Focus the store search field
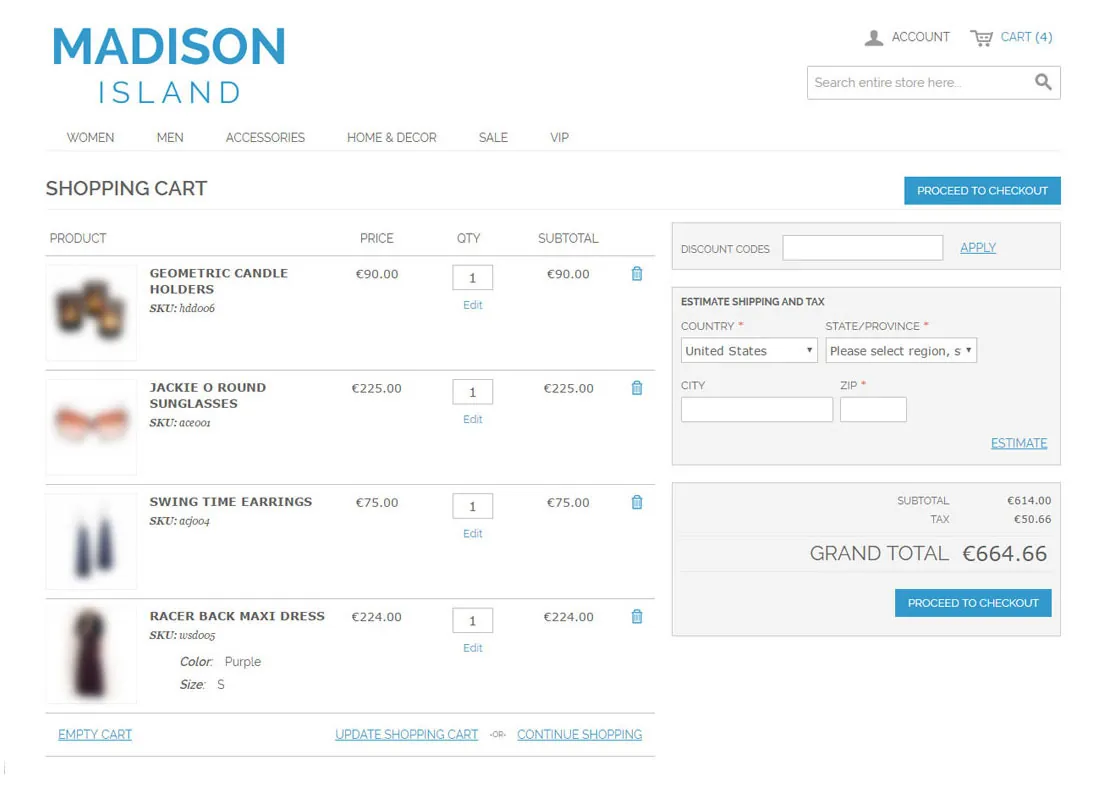The image size is (1100, 795). [x=919, y=83]
